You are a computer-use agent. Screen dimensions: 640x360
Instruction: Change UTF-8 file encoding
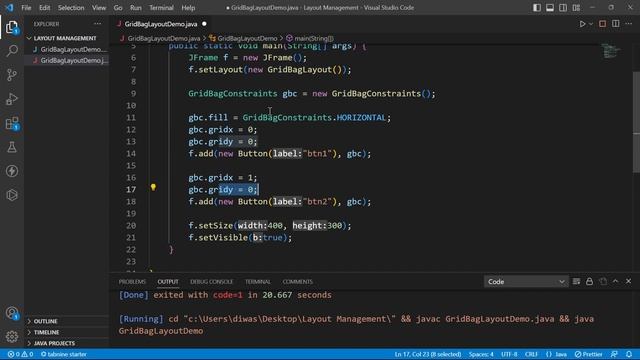click(509, 354)
